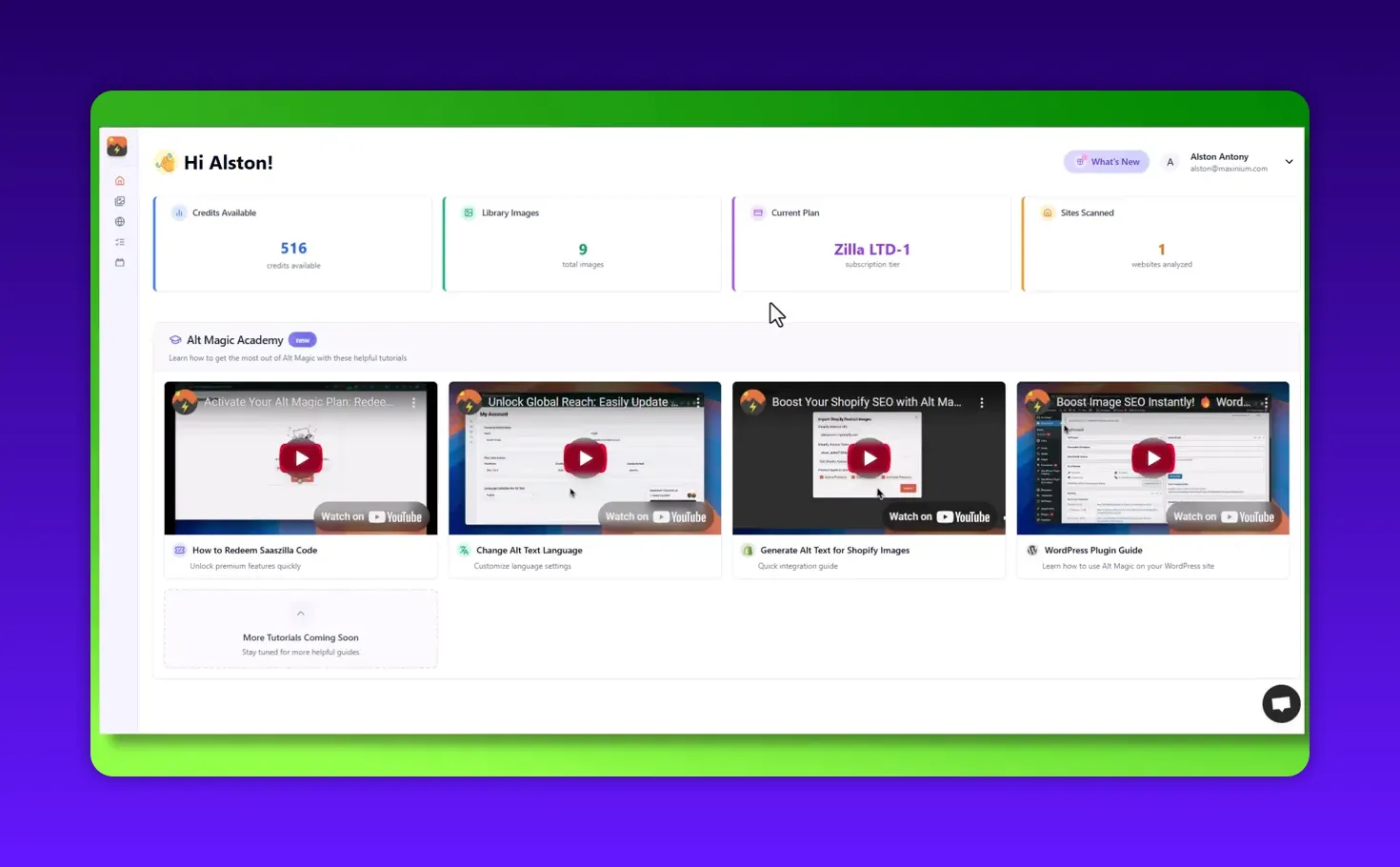
Task: Click the Alt Magic app logo
Action: pos(116,146)
